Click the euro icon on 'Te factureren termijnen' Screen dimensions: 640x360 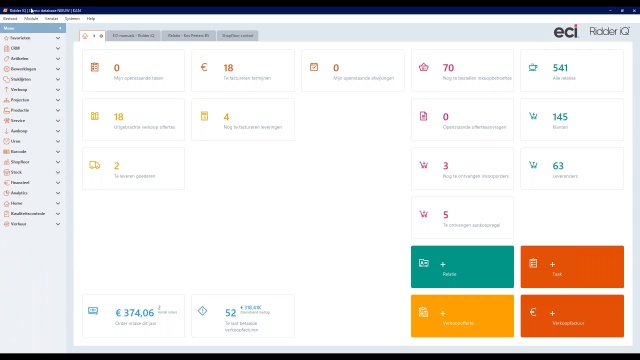[204, 67]
